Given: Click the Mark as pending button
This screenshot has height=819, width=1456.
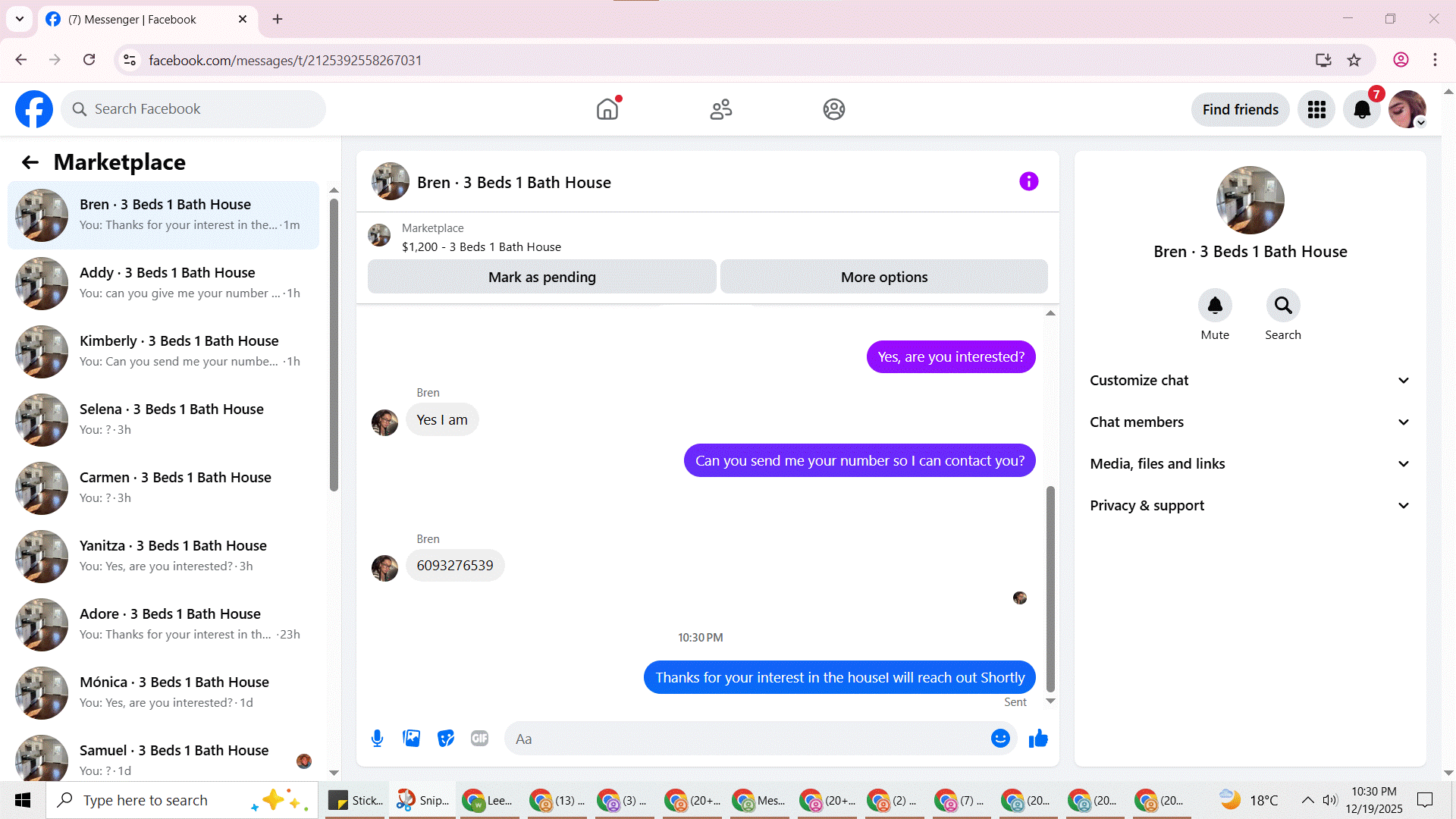Looking at the screenshot, I should (541, 277).
